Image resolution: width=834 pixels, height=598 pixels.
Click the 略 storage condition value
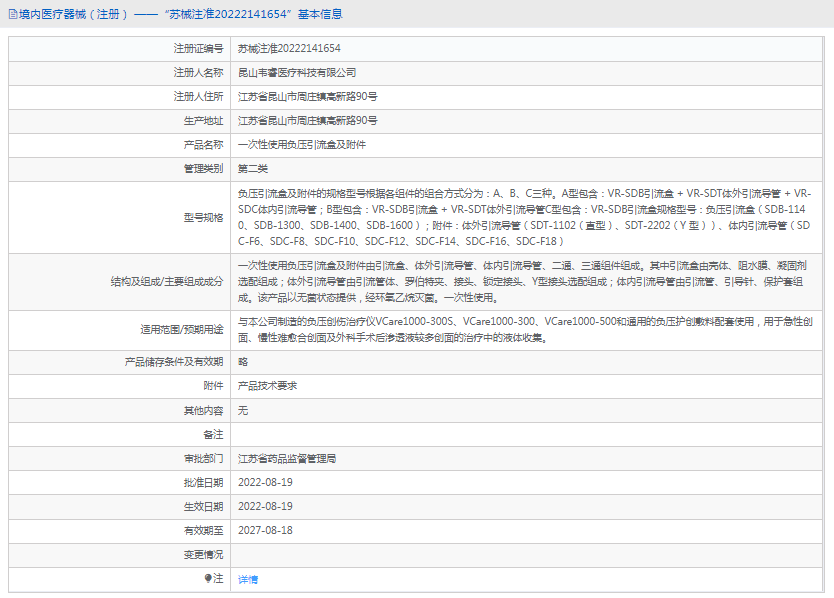pyautogui.click(x=243, y=362)
